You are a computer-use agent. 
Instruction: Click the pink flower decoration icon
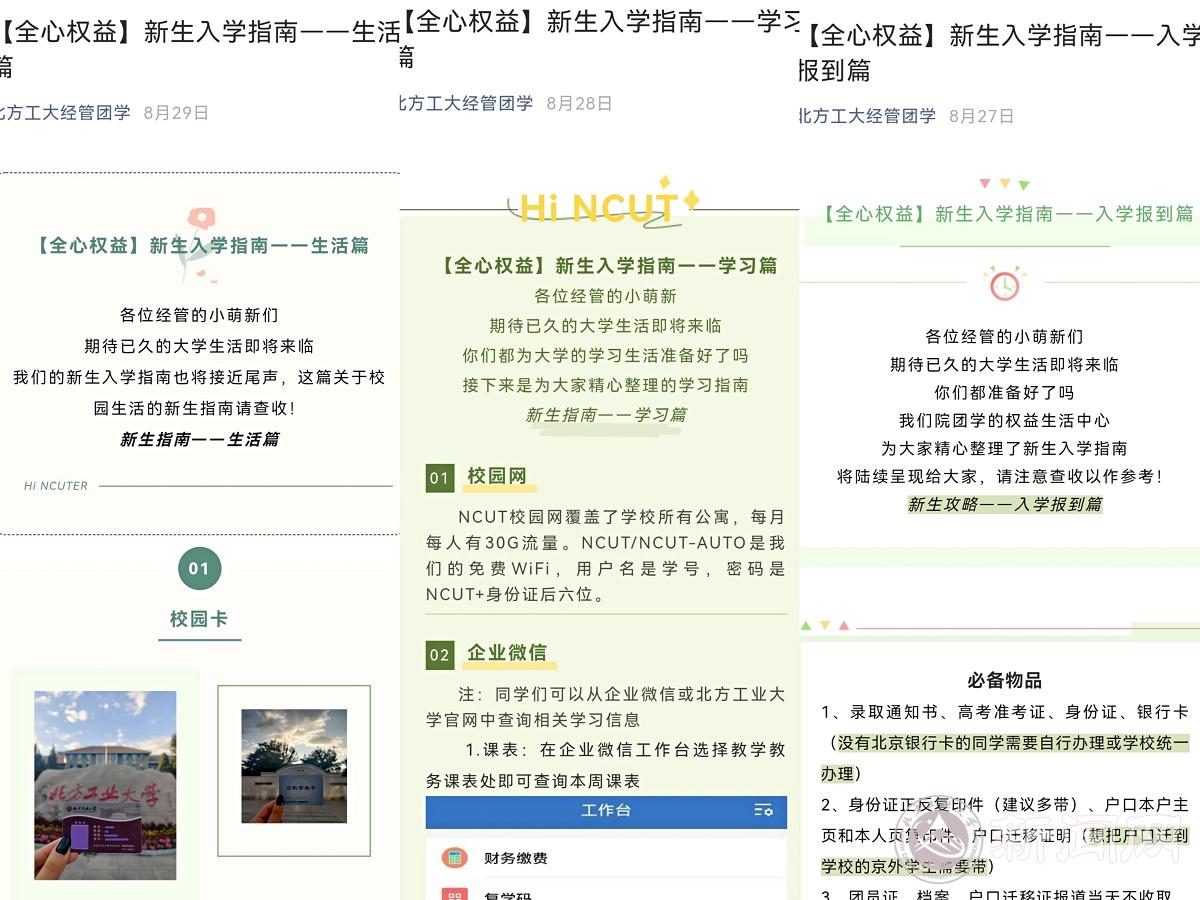[201, 220]
